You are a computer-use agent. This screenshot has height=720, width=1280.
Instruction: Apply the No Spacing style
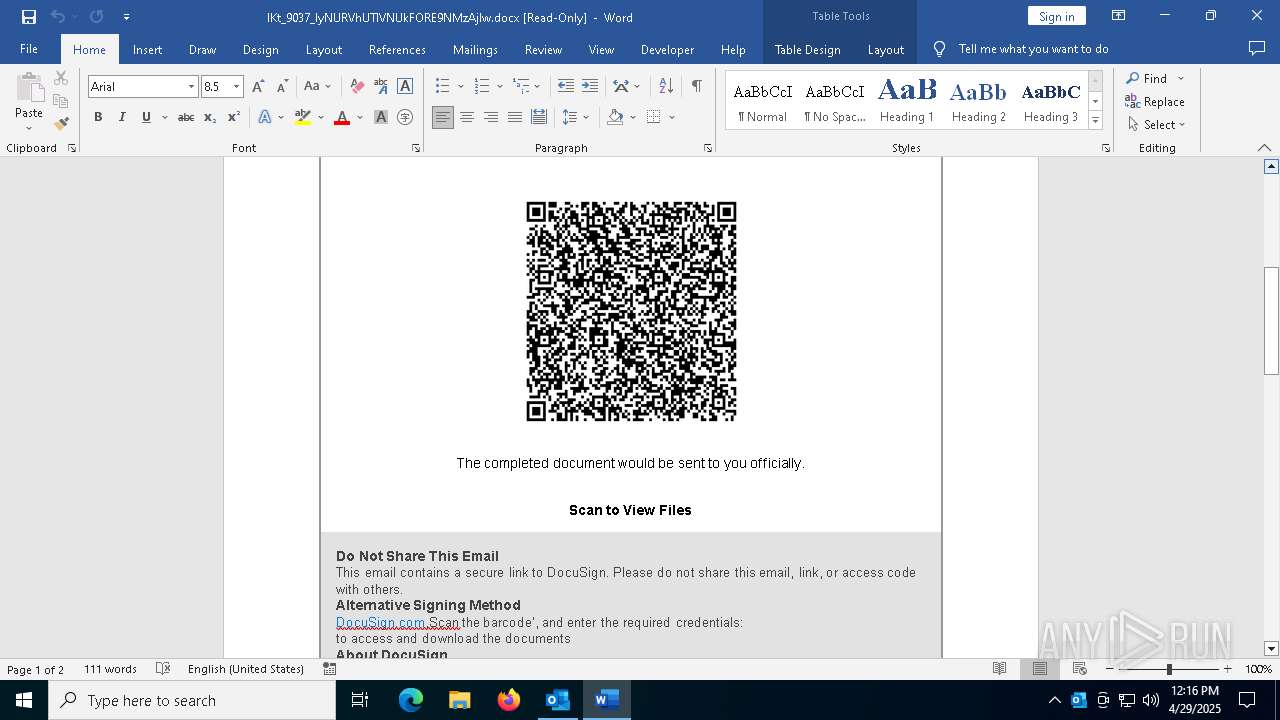[835, 100]
